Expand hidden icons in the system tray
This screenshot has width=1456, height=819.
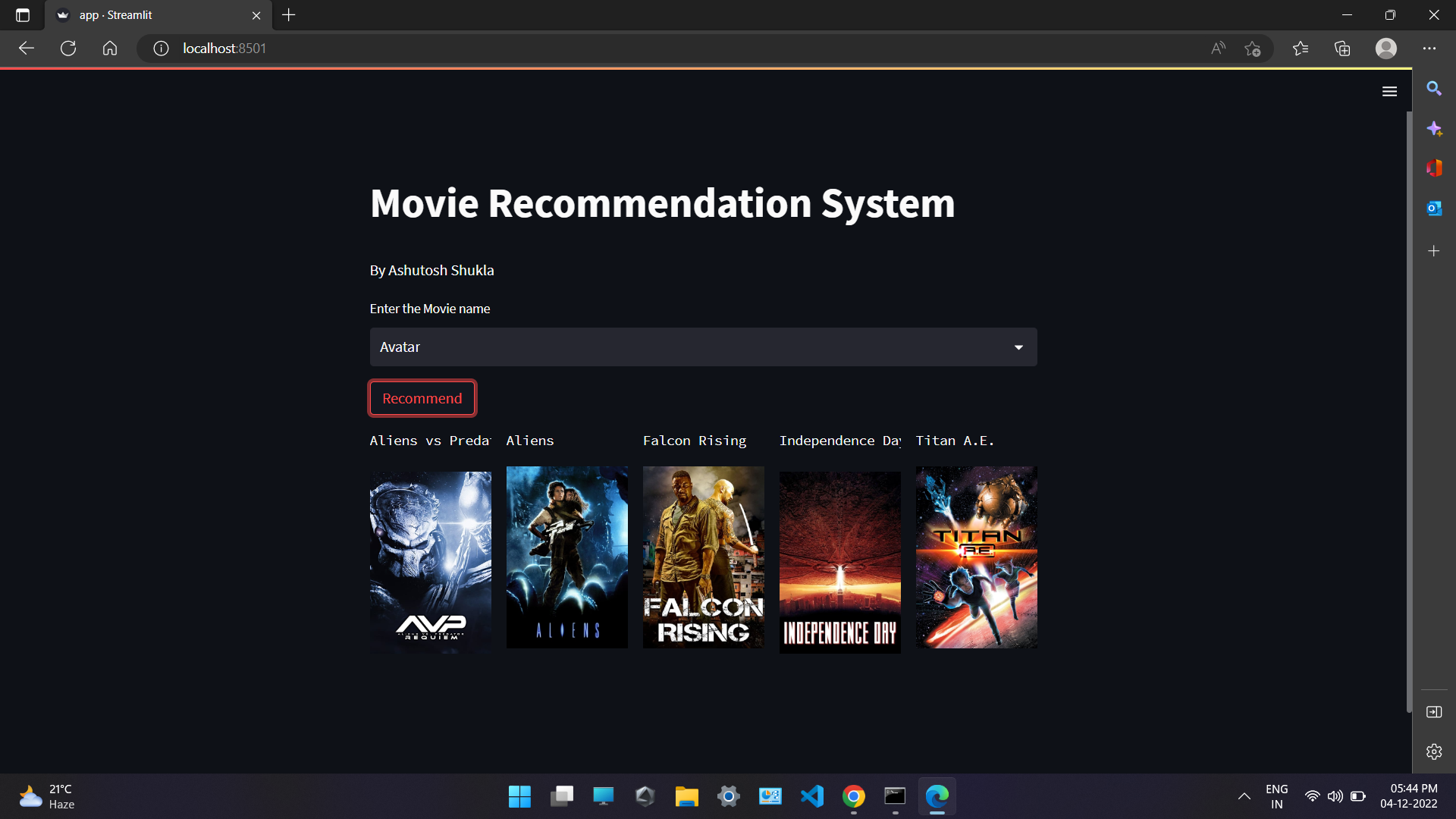point(1244,796)
